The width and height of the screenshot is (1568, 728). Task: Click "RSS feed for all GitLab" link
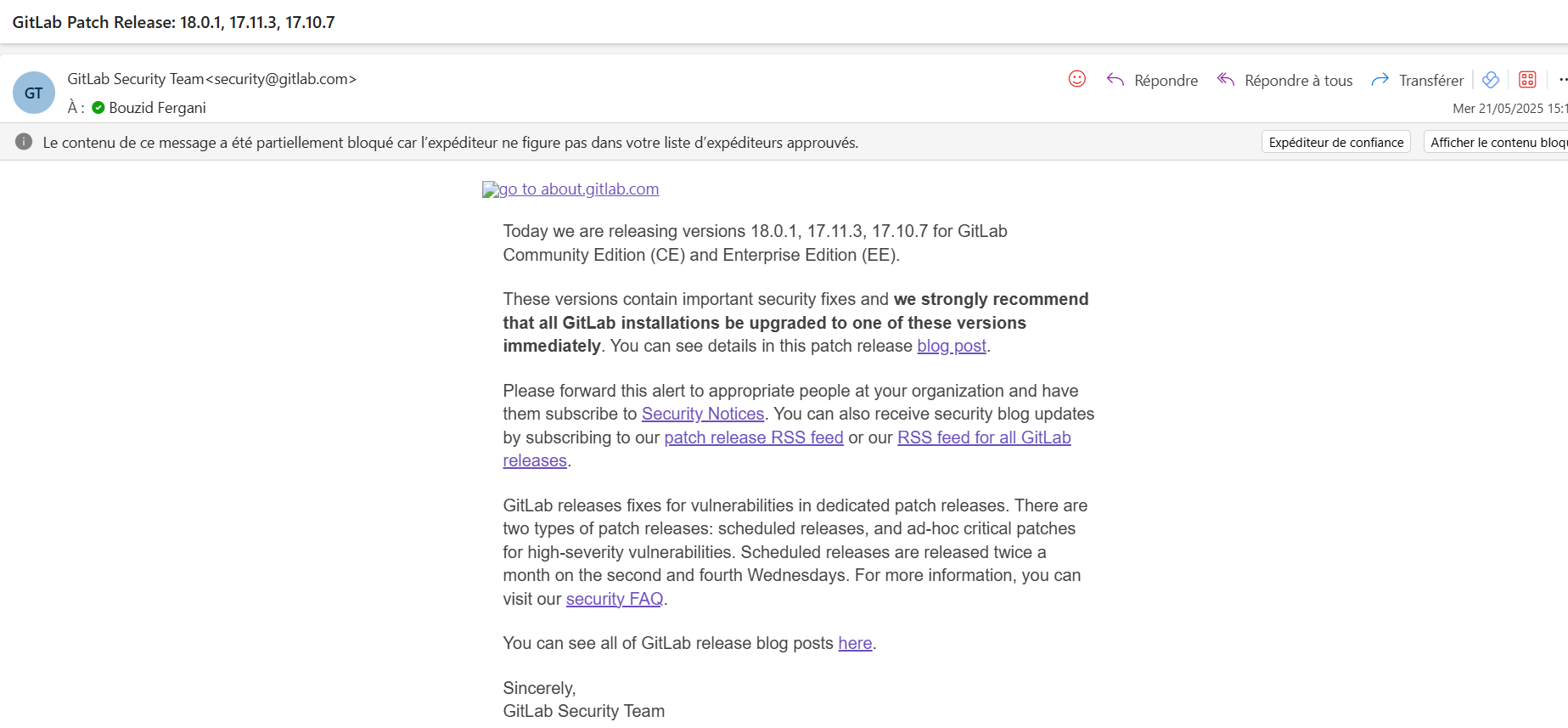tap(983, 437)
